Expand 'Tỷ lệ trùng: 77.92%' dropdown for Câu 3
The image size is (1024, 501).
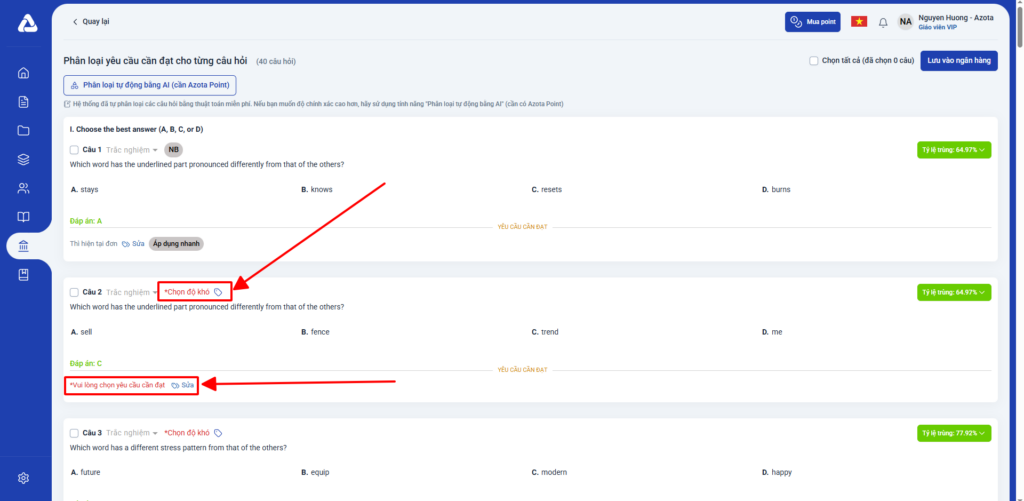(953, 433)
